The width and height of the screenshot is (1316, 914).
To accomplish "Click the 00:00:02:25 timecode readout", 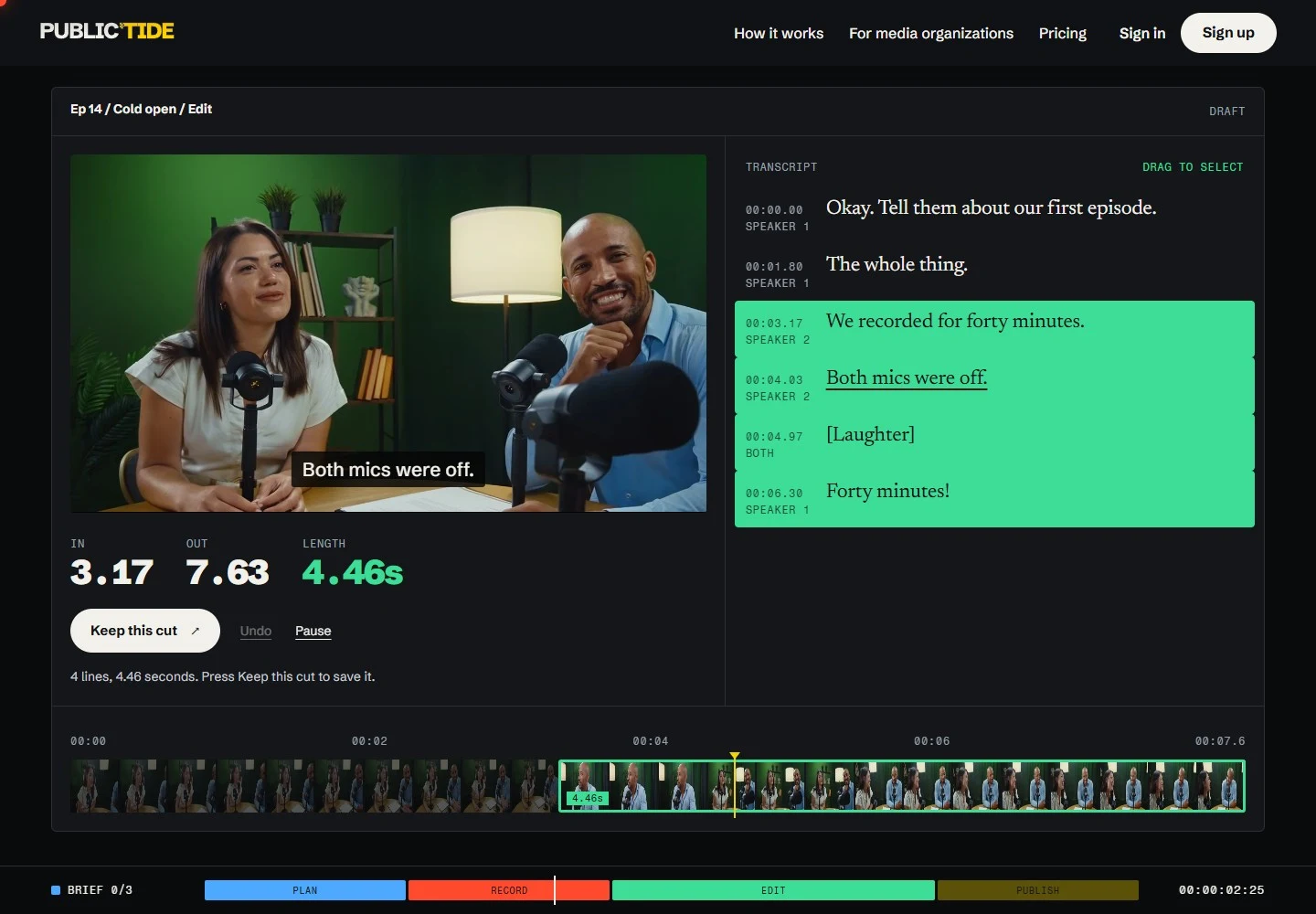I will click(x=1221, y=890).
